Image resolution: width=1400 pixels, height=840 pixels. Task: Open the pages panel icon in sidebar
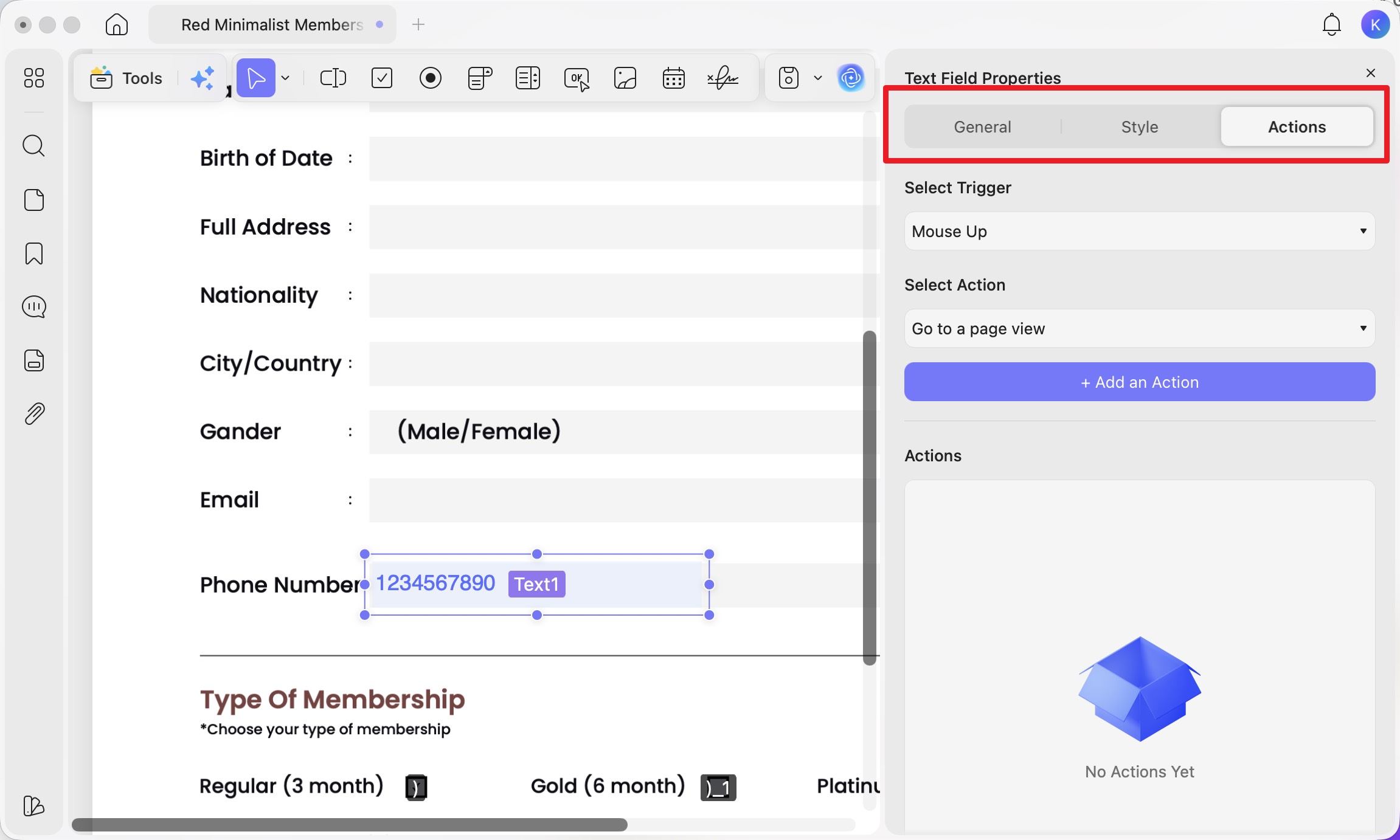(34, 200)
